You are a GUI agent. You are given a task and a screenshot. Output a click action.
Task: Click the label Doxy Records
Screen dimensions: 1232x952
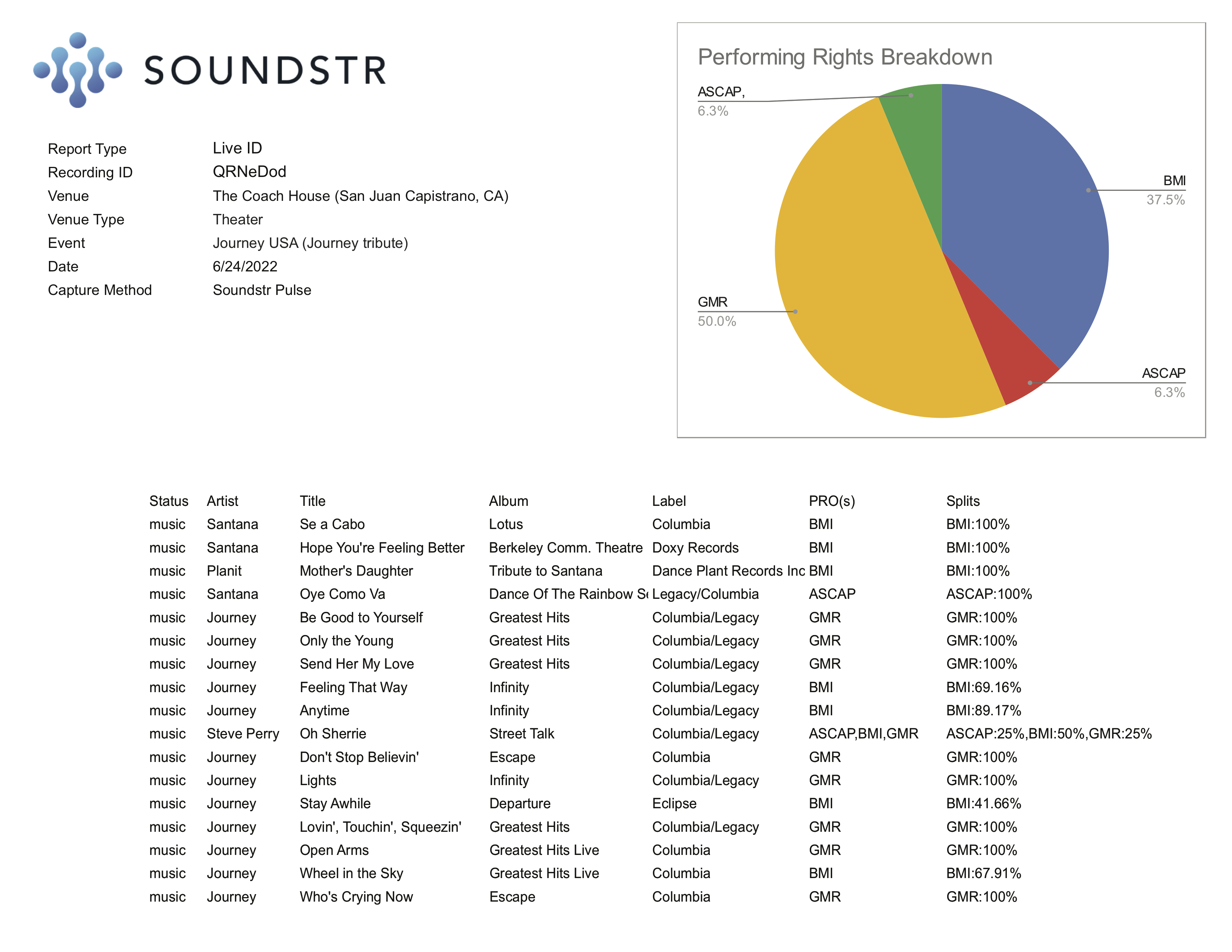695,548
